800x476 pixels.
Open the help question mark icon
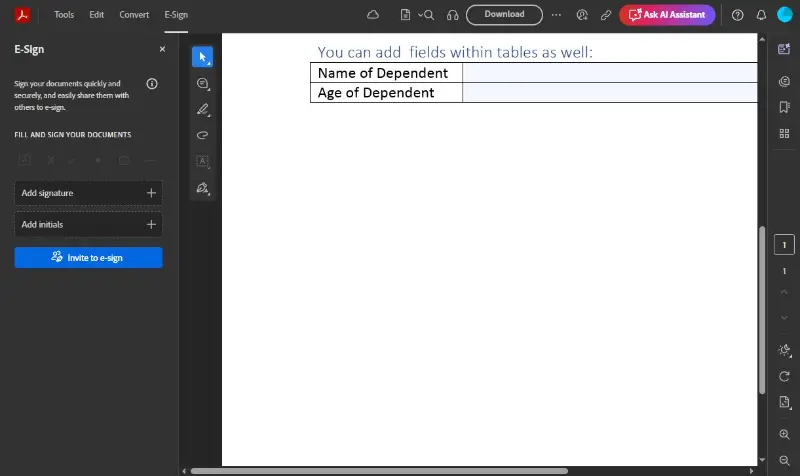738,15
